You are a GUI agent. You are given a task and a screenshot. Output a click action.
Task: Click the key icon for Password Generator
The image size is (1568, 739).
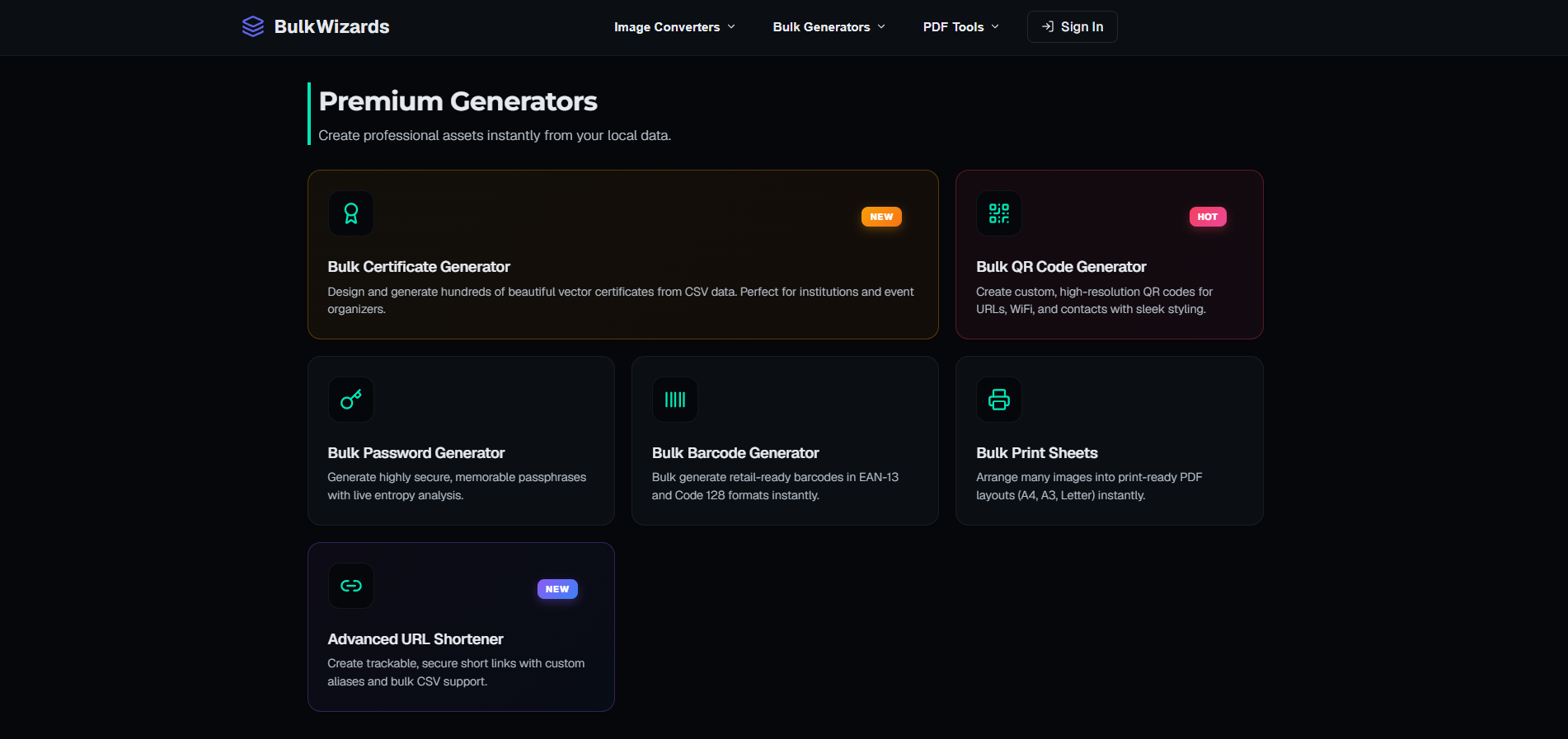pyautogui.click(x=351, y=400)
